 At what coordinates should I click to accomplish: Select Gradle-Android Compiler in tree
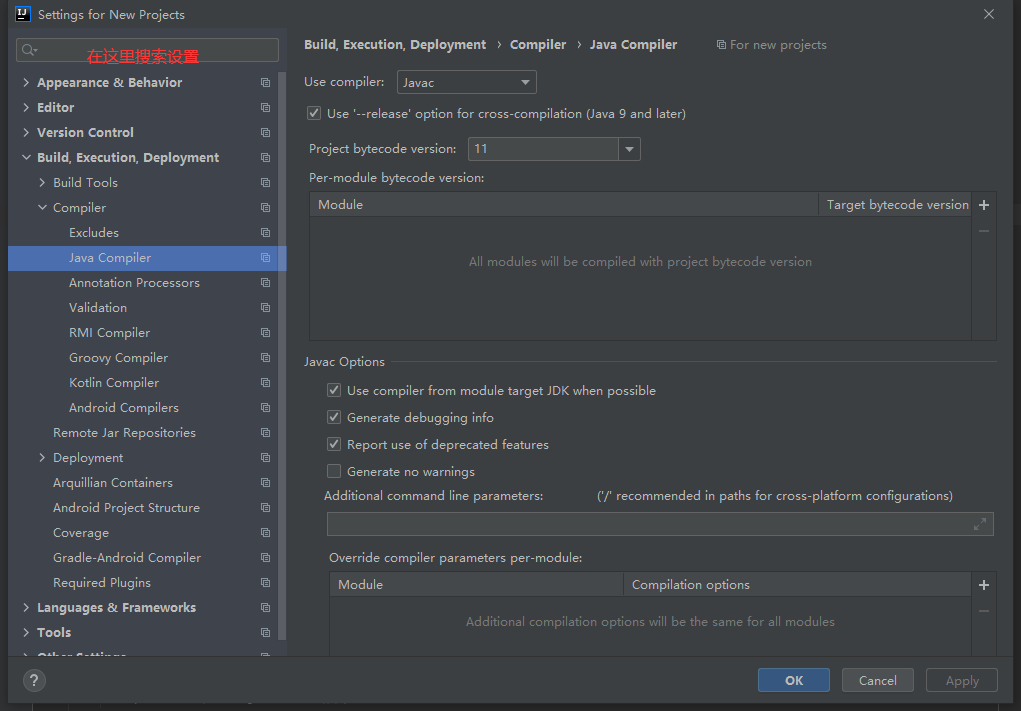click(x=127, y=558)
